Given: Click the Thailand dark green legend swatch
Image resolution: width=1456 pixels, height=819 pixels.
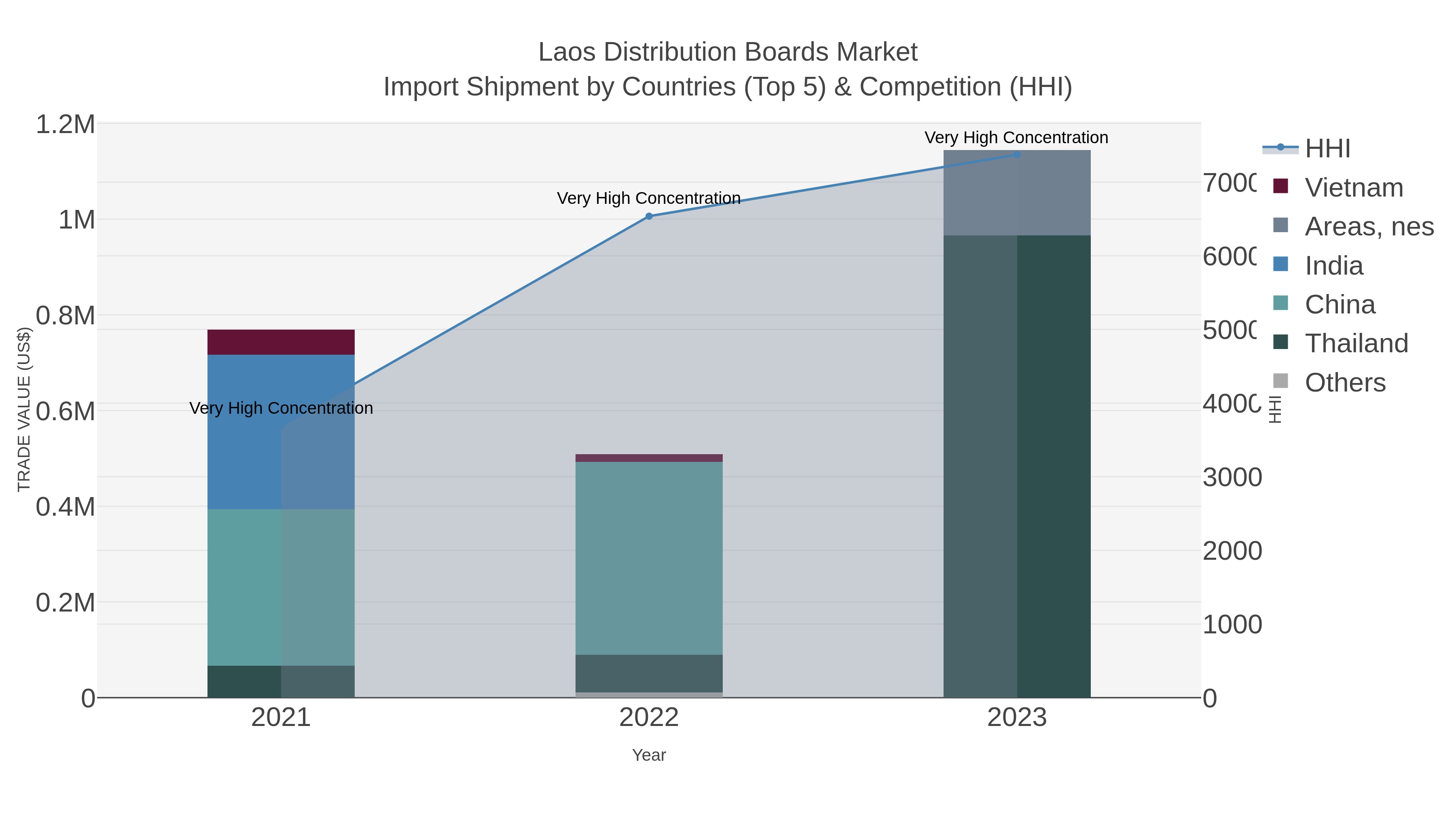Looking at the screenshot, I should (x=1281, y=342).
